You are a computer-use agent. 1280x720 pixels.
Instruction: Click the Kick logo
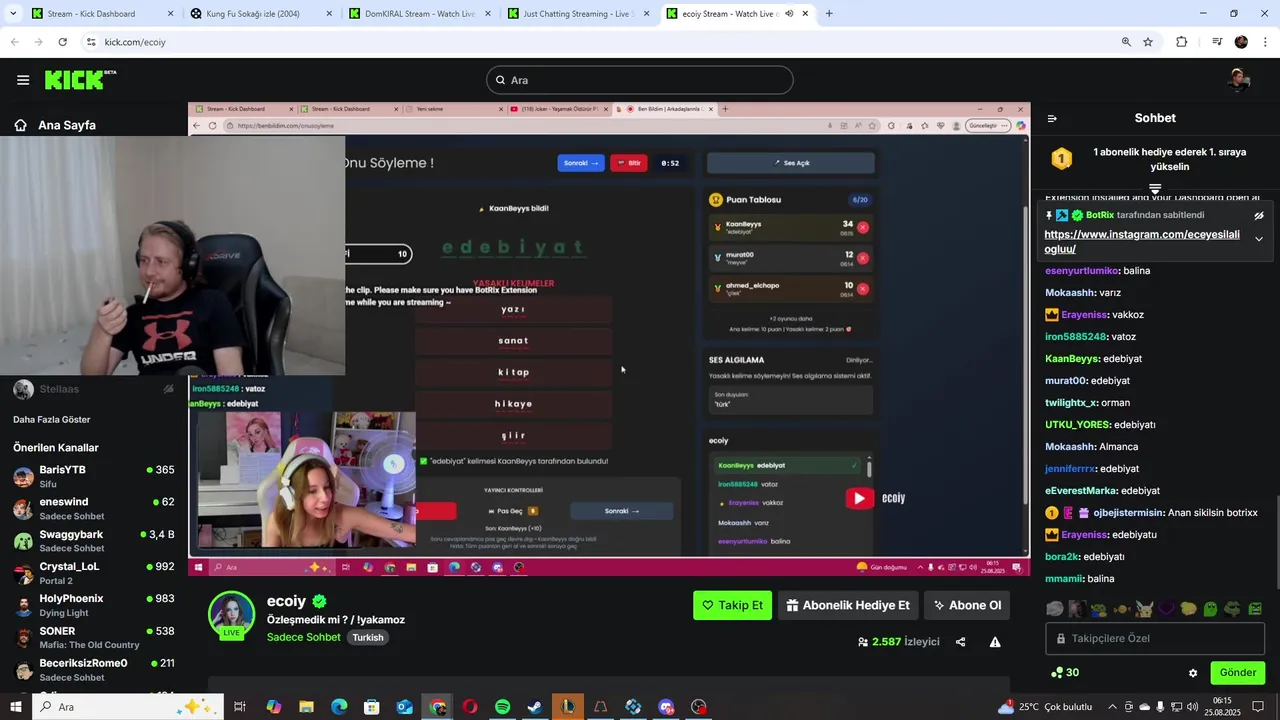click(80, 80)
